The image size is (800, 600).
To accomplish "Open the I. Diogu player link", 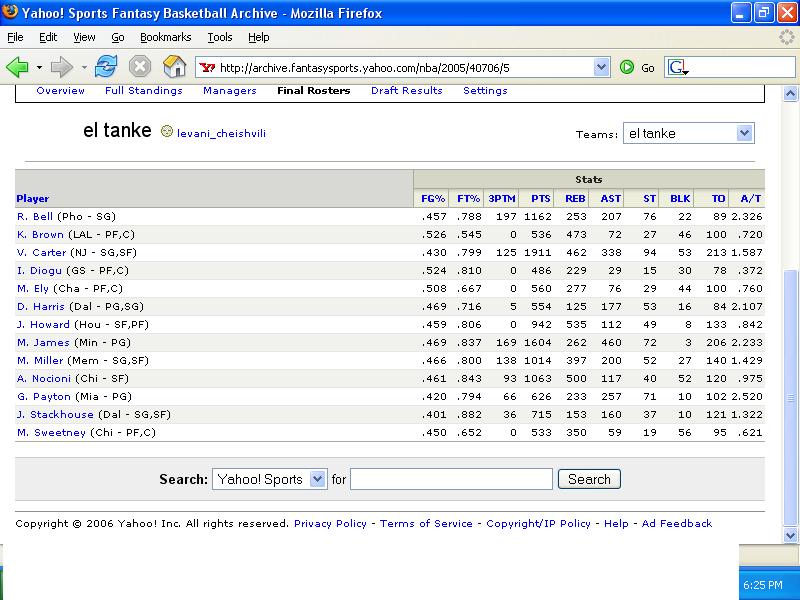I will [x=39, y=270].
